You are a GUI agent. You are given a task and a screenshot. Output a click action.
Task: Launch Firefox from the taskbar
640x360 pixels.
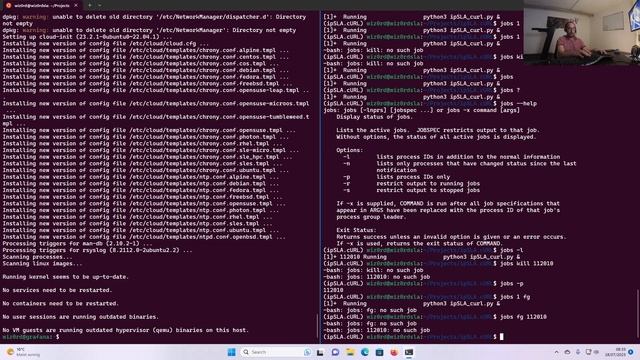coord(394,352)
